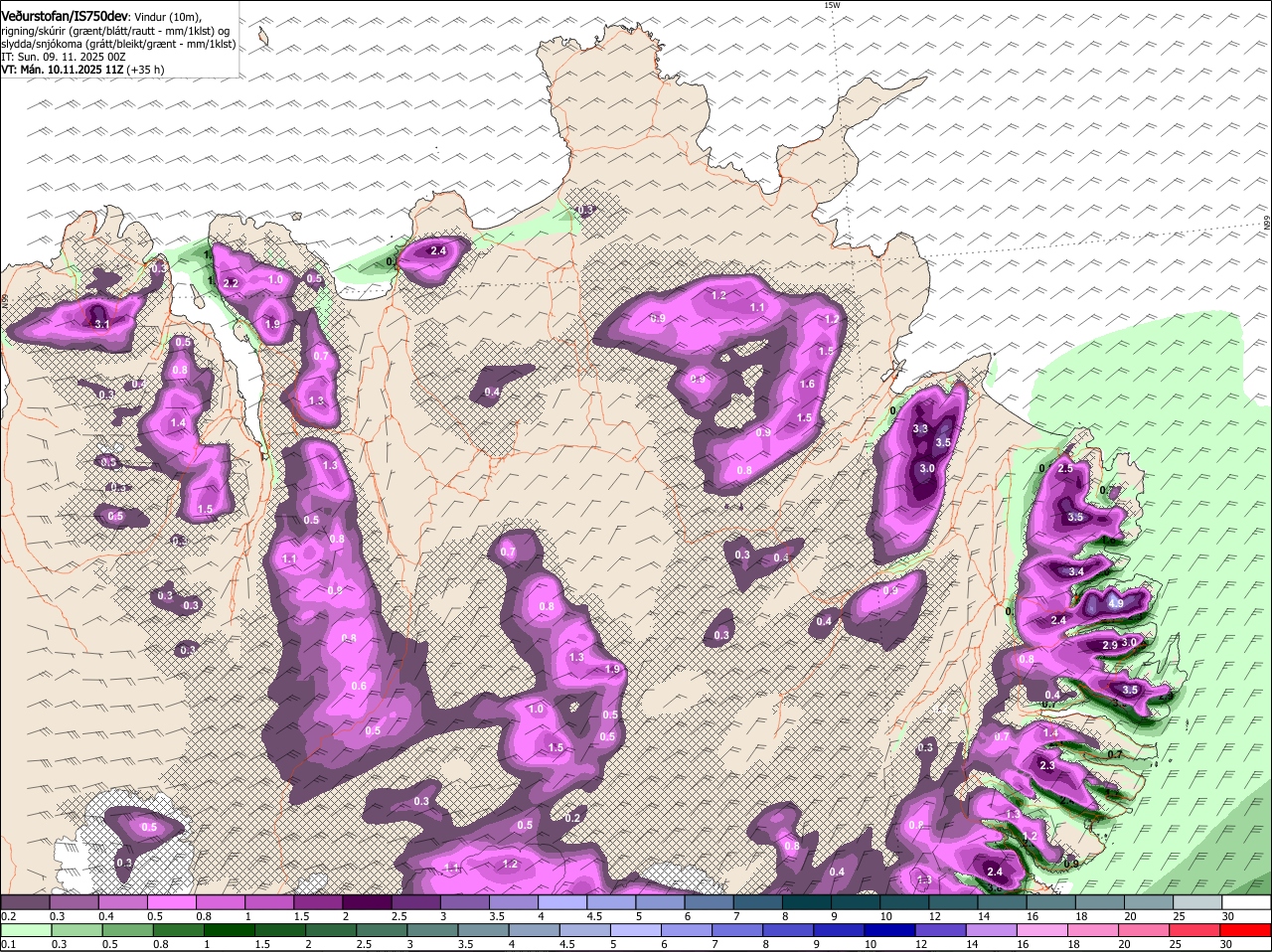Select the 2.9 precipitation label on the map
The width and height of the screenshot is (1272, 952).
pyautogui.click(x=1110, y=646)
